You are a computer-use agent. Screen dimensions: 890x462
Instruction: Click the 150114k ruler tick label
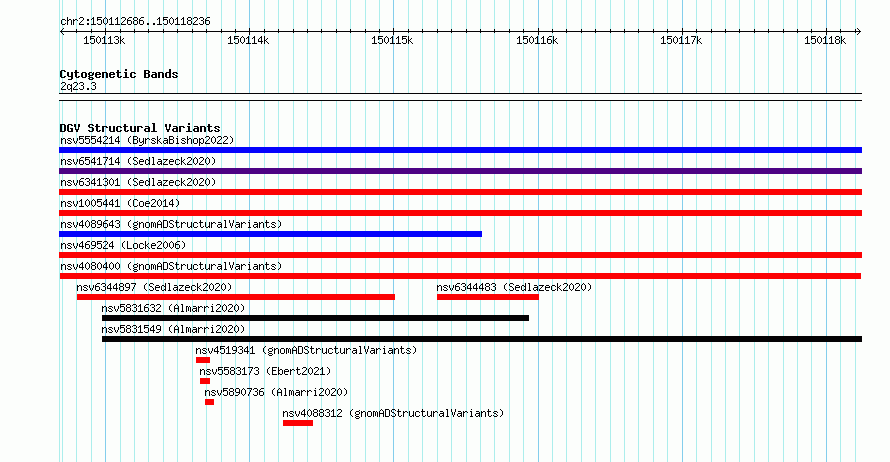(x=249, y=41)
